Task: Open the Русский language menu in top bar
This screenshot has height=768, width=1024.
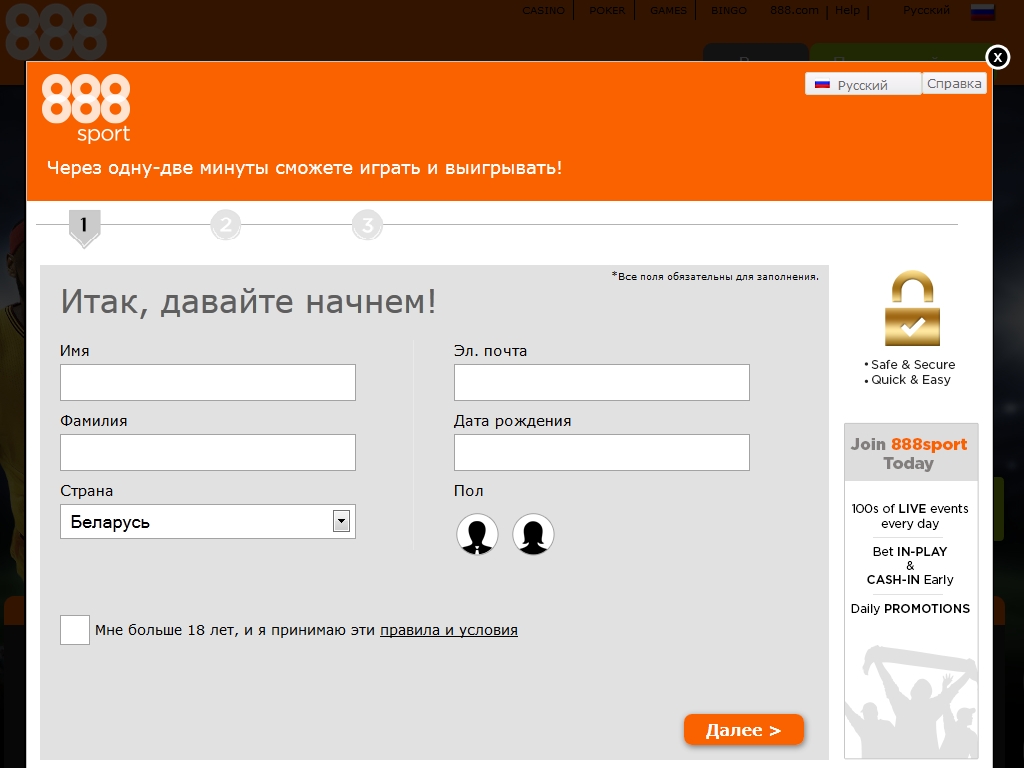Action: pos(926,10)
